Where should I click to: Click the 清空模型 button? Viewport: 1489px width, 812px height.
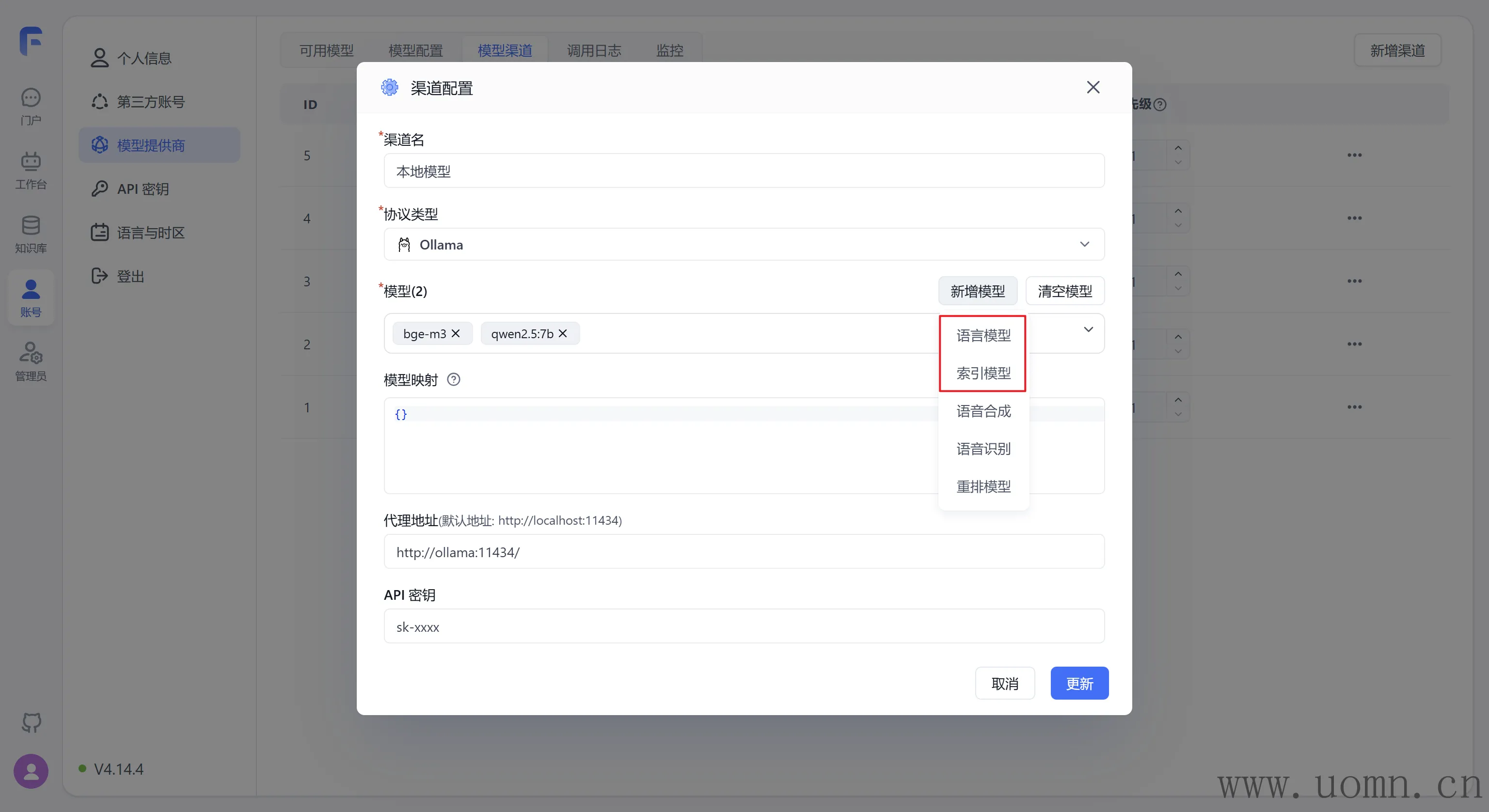pos(1065,291)
